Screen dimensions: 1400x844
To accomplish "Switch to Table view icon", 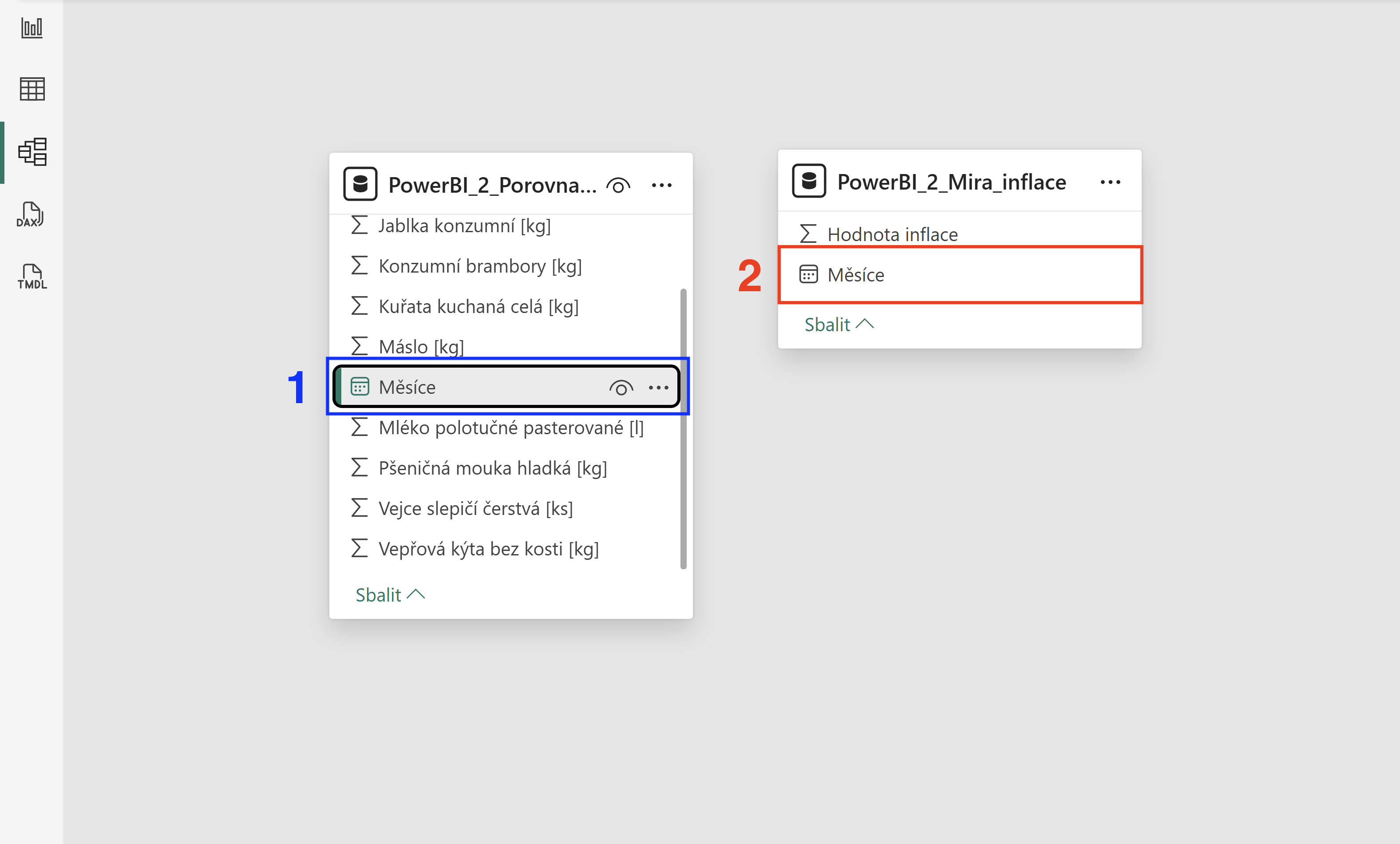I will 32,89.
